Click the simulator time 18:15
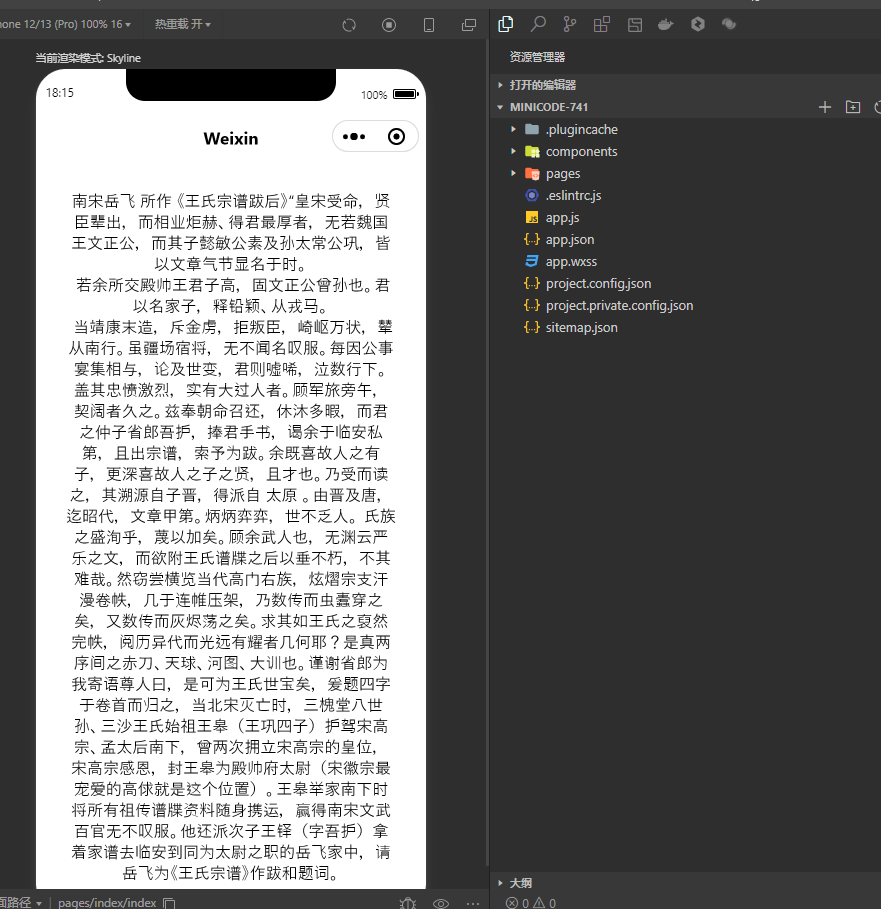 pos(60,93)
